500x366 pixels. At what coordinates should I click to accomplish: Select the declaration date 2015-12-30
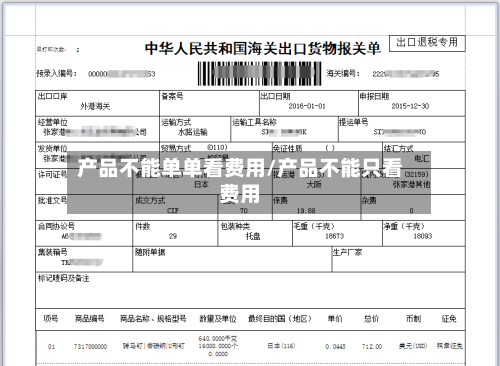point(410,106)
